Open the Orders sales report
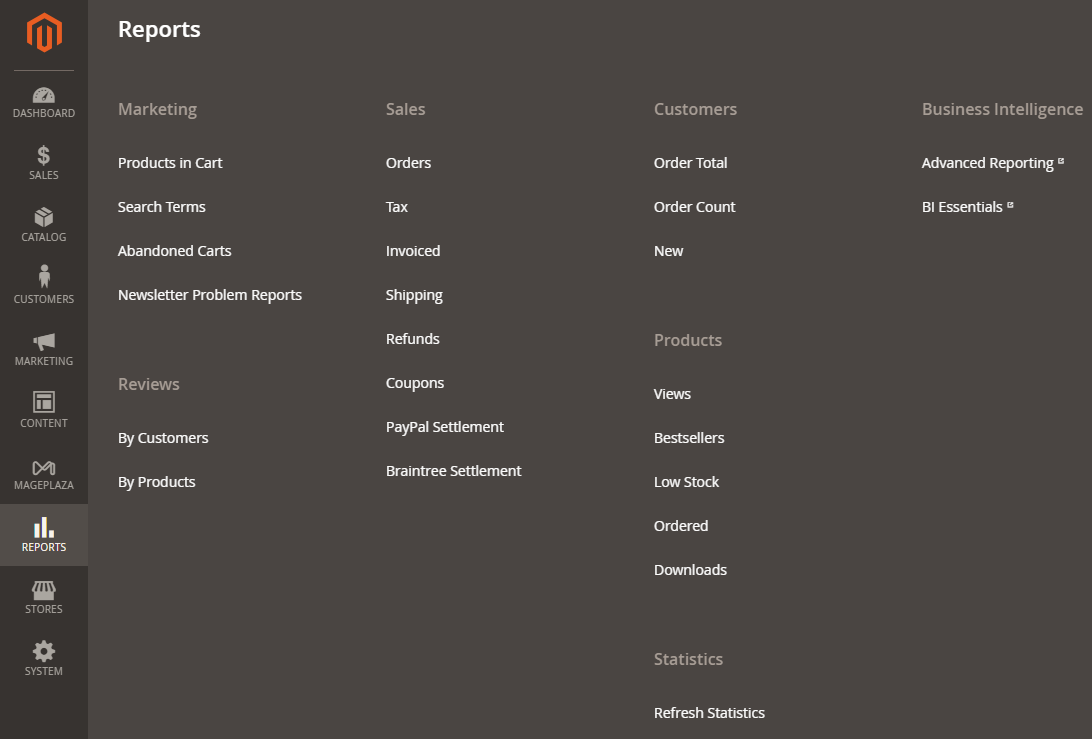The image size is (1092, 739). 408,163
